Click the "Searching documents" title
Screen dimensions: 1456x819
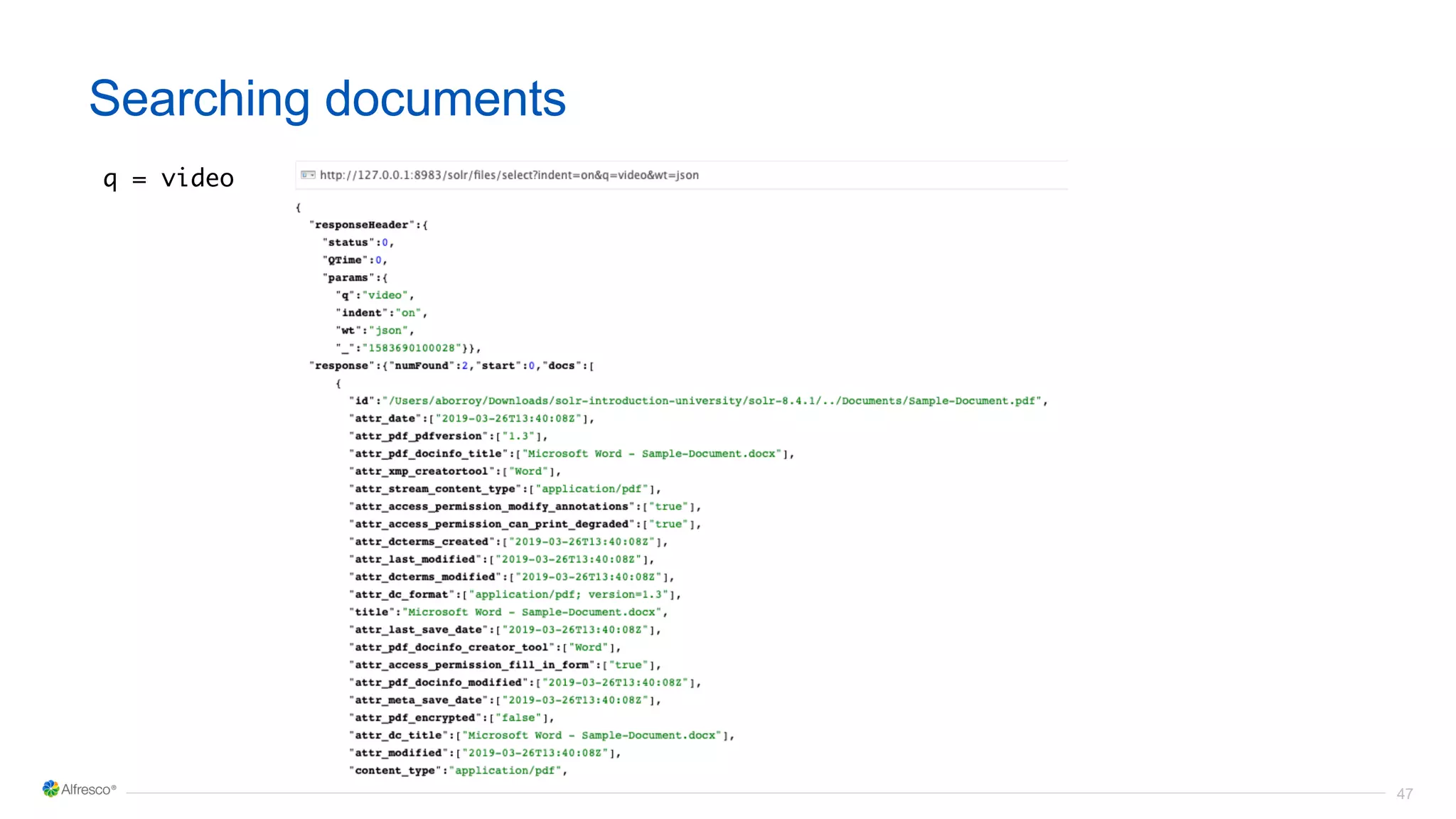click(327, 99)
